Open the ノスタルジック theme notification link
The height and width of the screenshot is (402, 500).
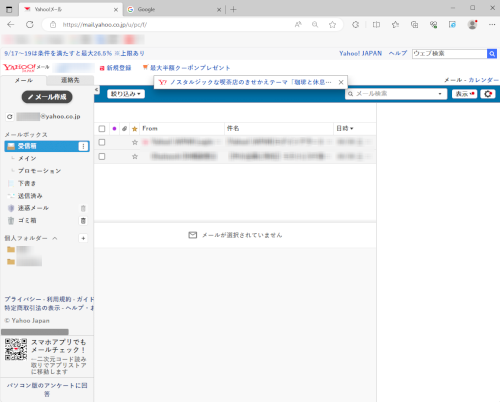[251, 82]
